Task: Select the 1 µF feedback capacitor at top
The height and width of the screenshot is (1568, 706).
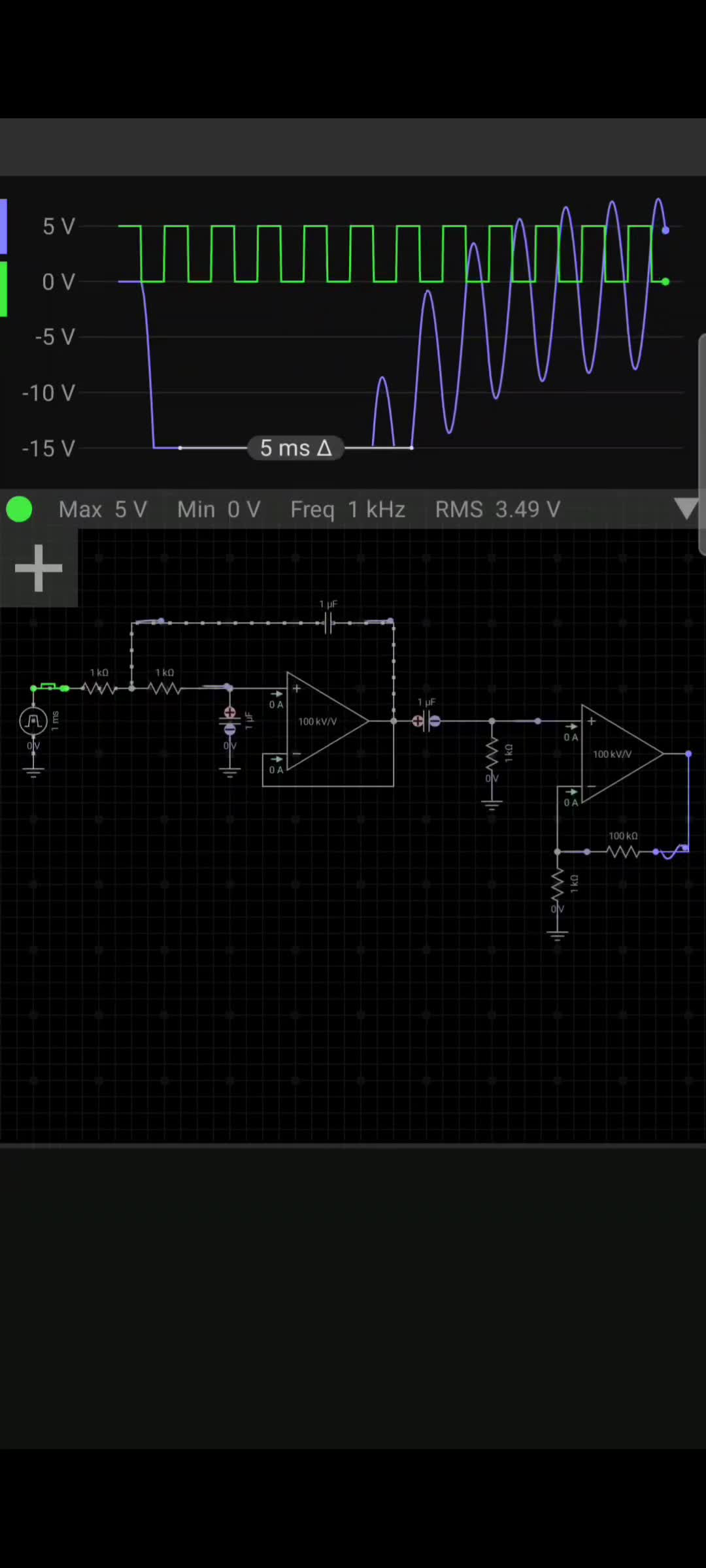Action: pos(328,623)
